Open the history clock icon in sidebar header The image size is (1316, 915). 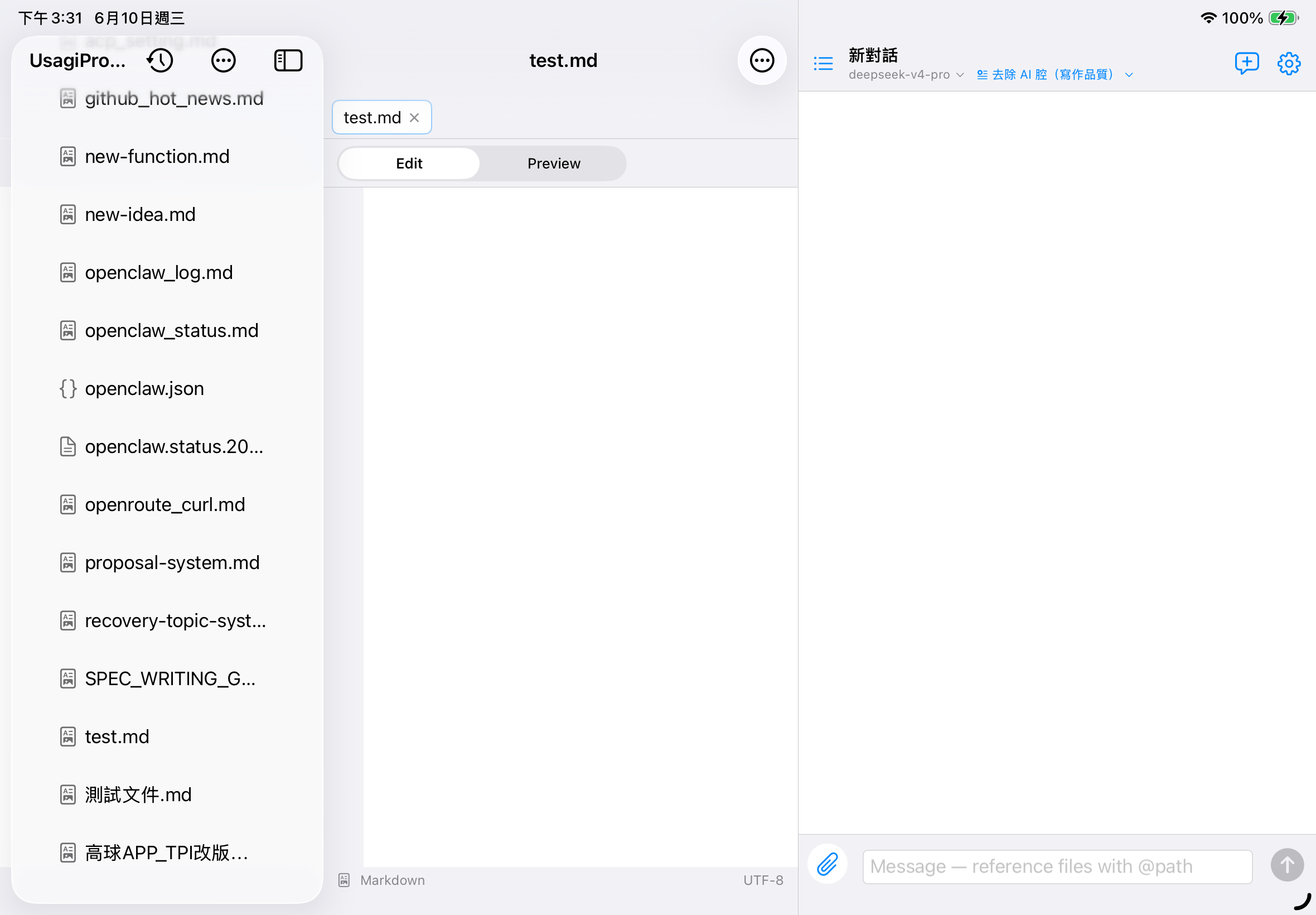point(161,60)
